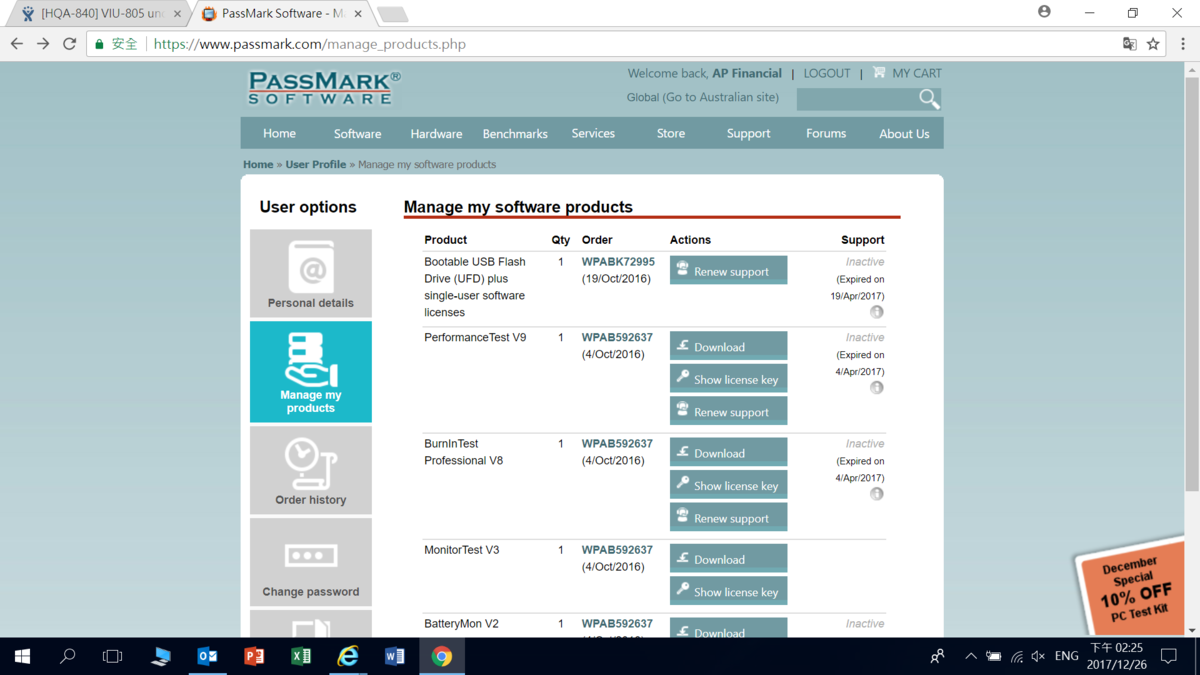Click the Home breadcrumb link
This screenshot has width=1200, height=675.
pos(258,164)
